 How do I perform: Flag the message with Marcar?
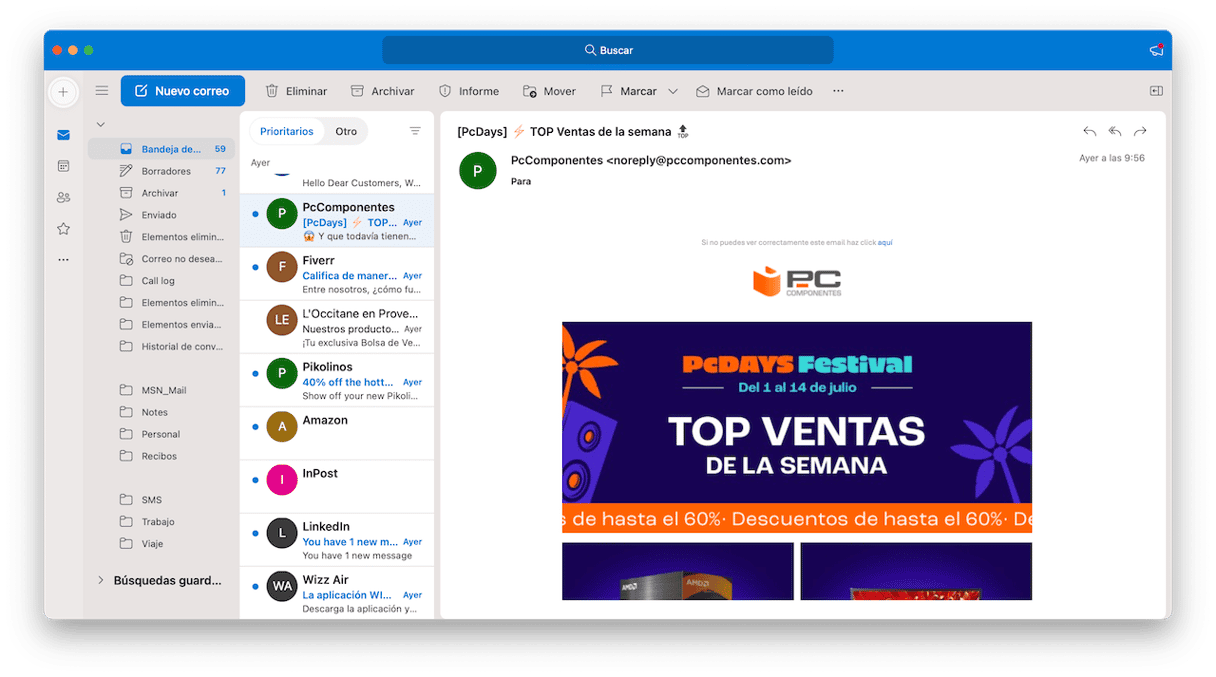(x=628, y=91)
